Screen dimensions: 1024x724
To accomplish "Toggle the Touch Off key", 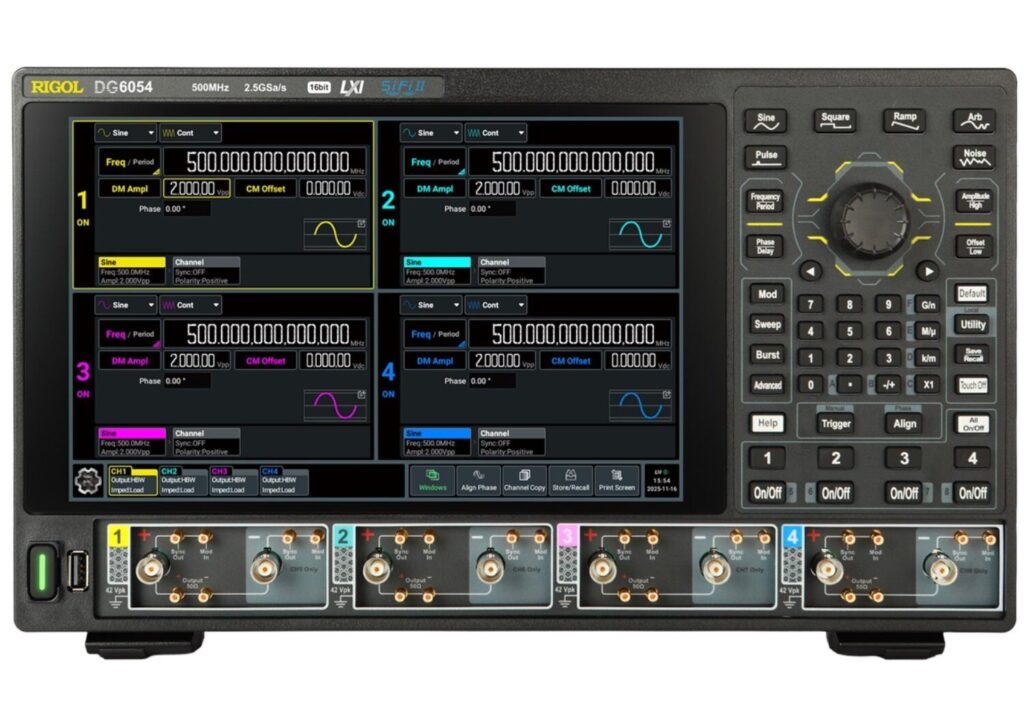I will (972, 385).
